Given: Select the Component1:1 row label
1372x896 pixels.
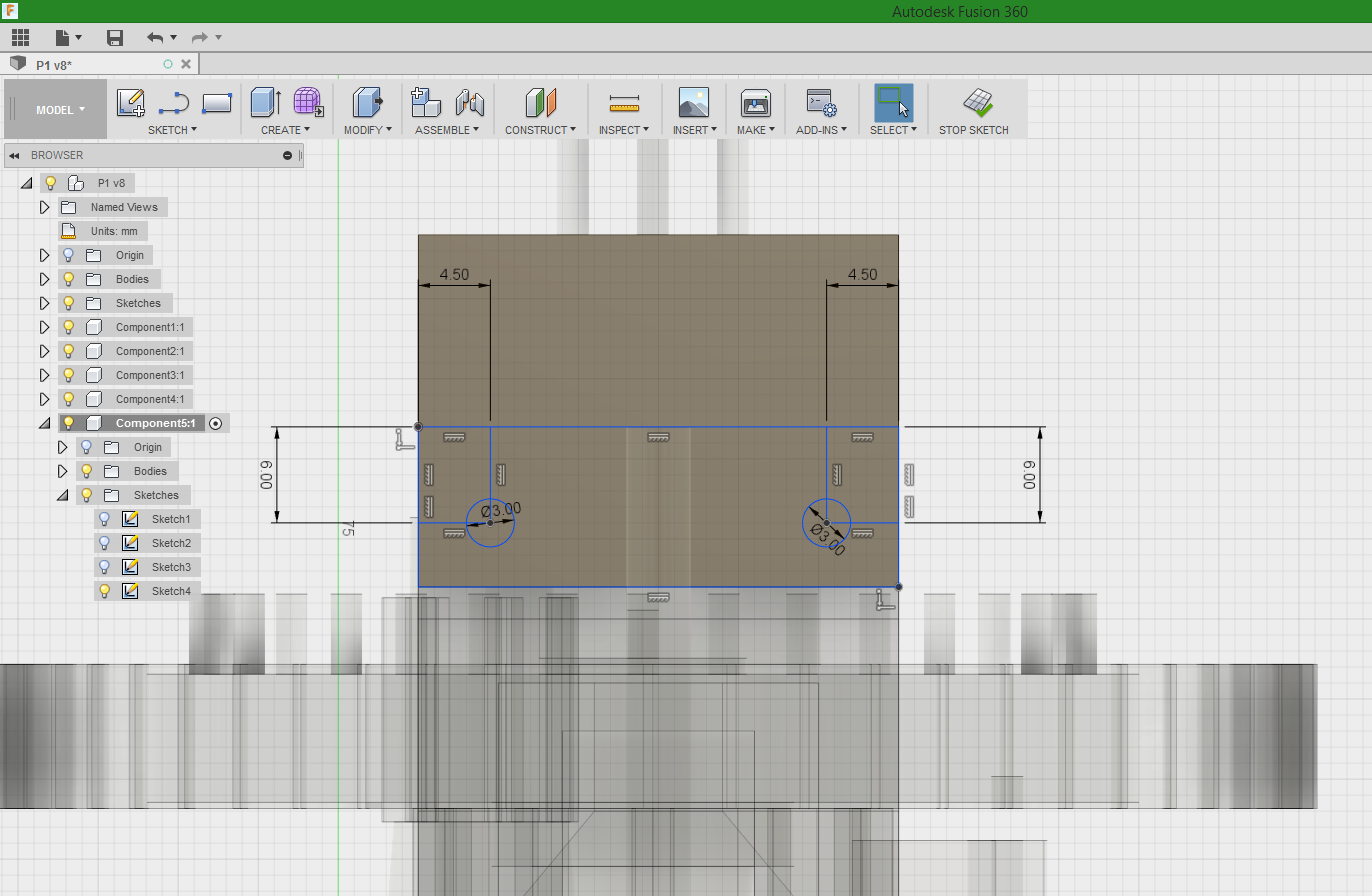Looking at the screenshot, I should (x=150, y=327).
